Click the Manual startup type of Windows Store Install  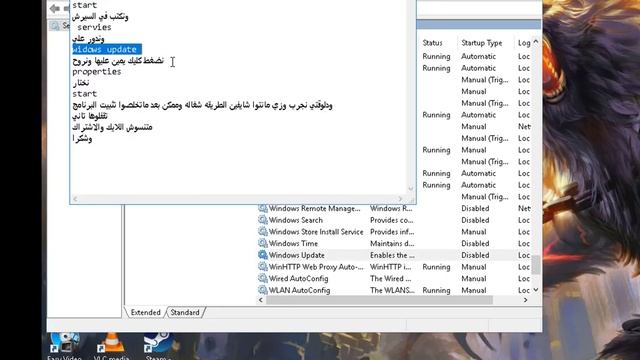[x=473, y=232]
